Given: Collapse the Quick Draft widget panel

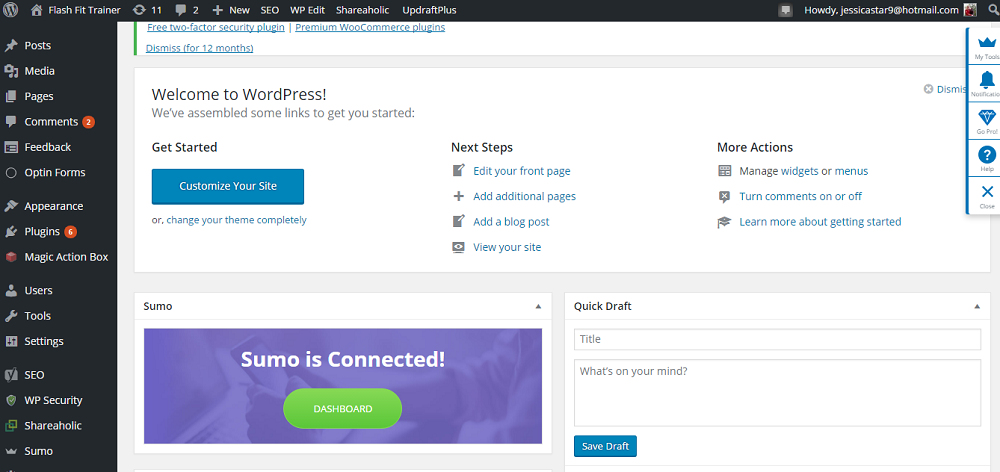Looking at the screenshot, I should pyautogui.click(x=977, y=307).
